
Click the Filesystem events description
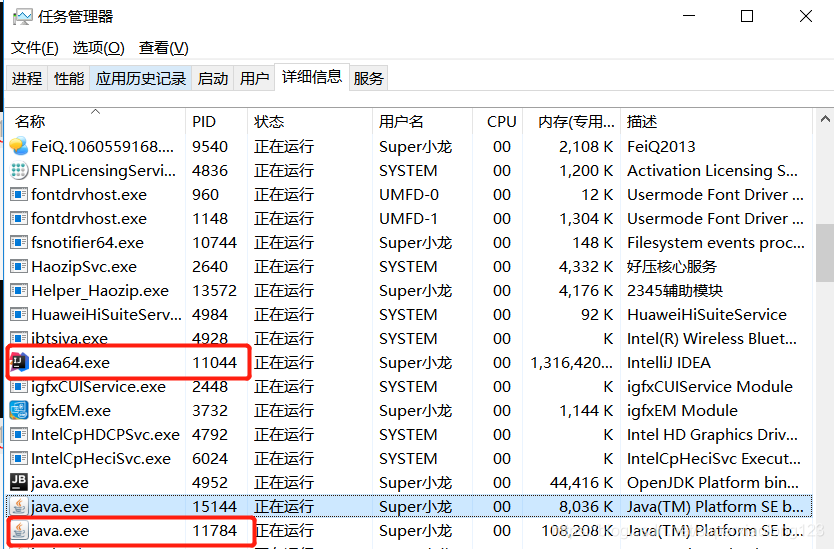(715, 243)
